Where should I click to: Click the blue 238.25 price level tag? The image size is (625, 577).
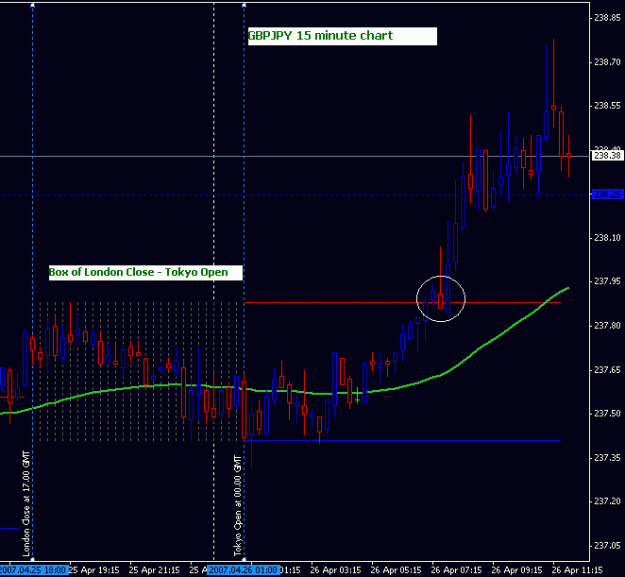[607, 194]
